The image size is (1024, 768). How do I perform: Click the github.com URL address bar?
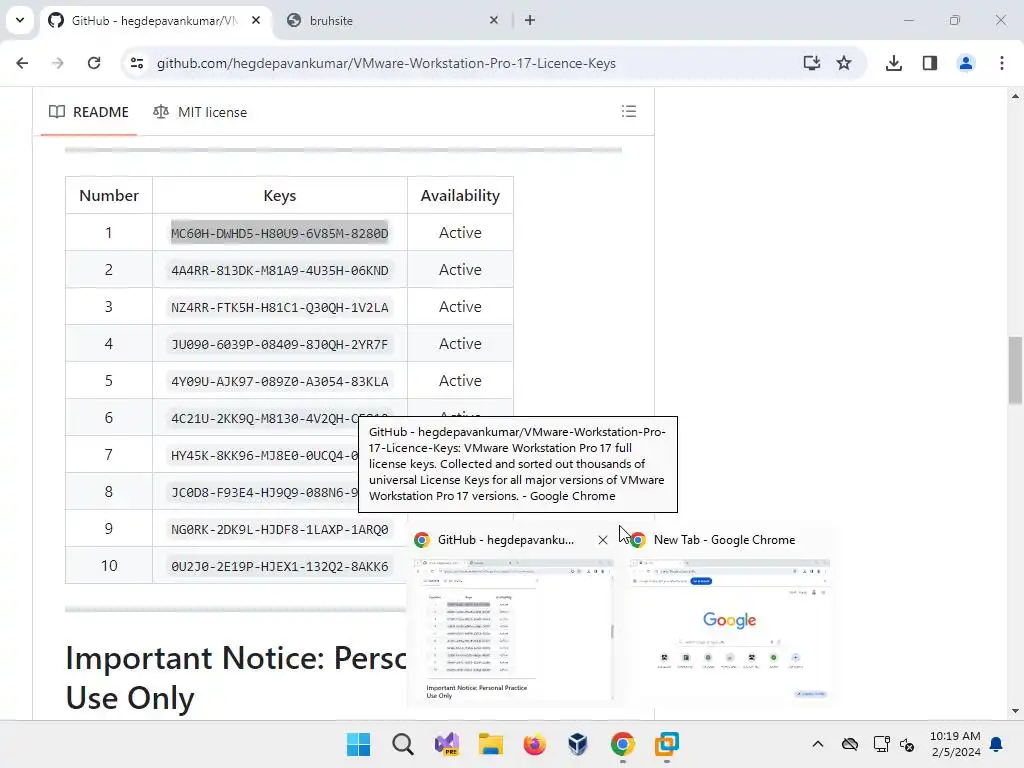click(386, 63)
